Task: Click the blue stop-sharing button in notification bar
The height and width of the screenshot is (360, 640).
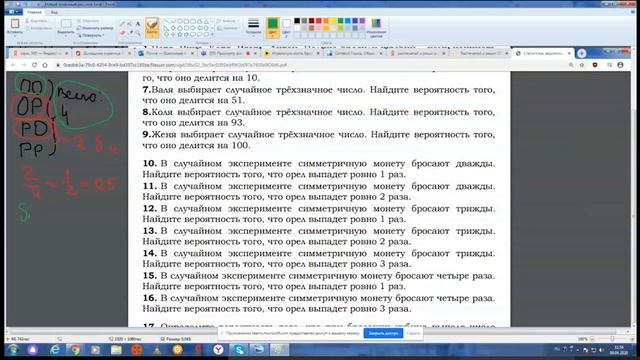Action: pos(383,333)
